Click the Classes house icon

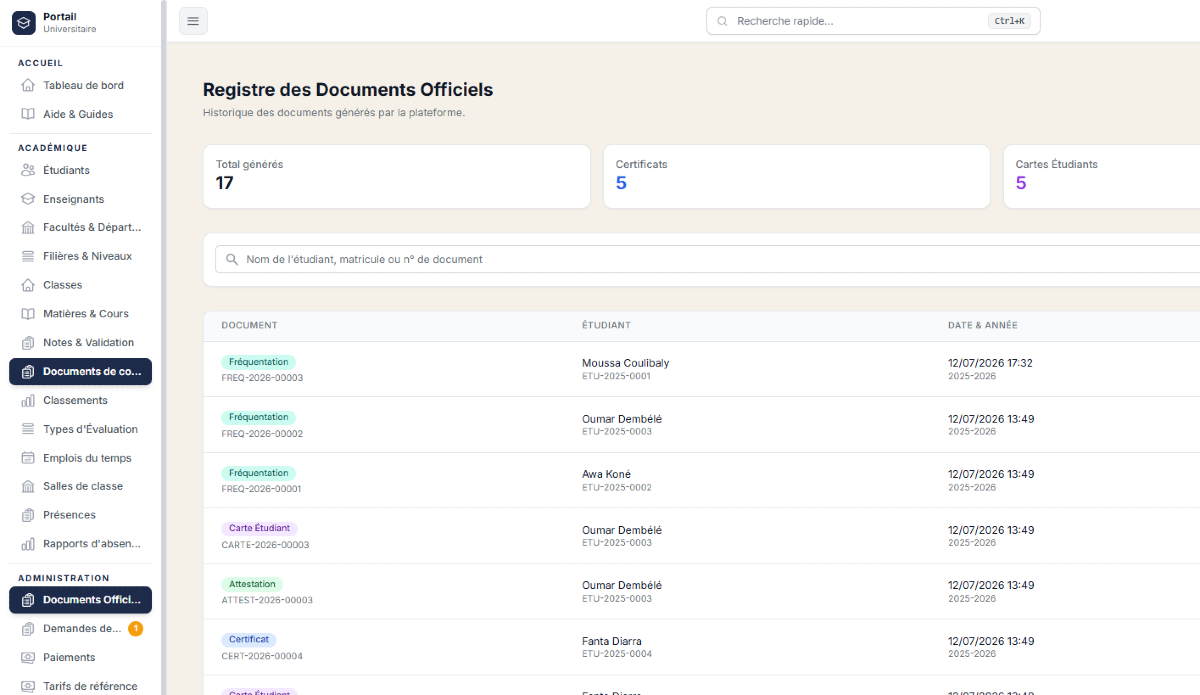(x=28, y=285)
